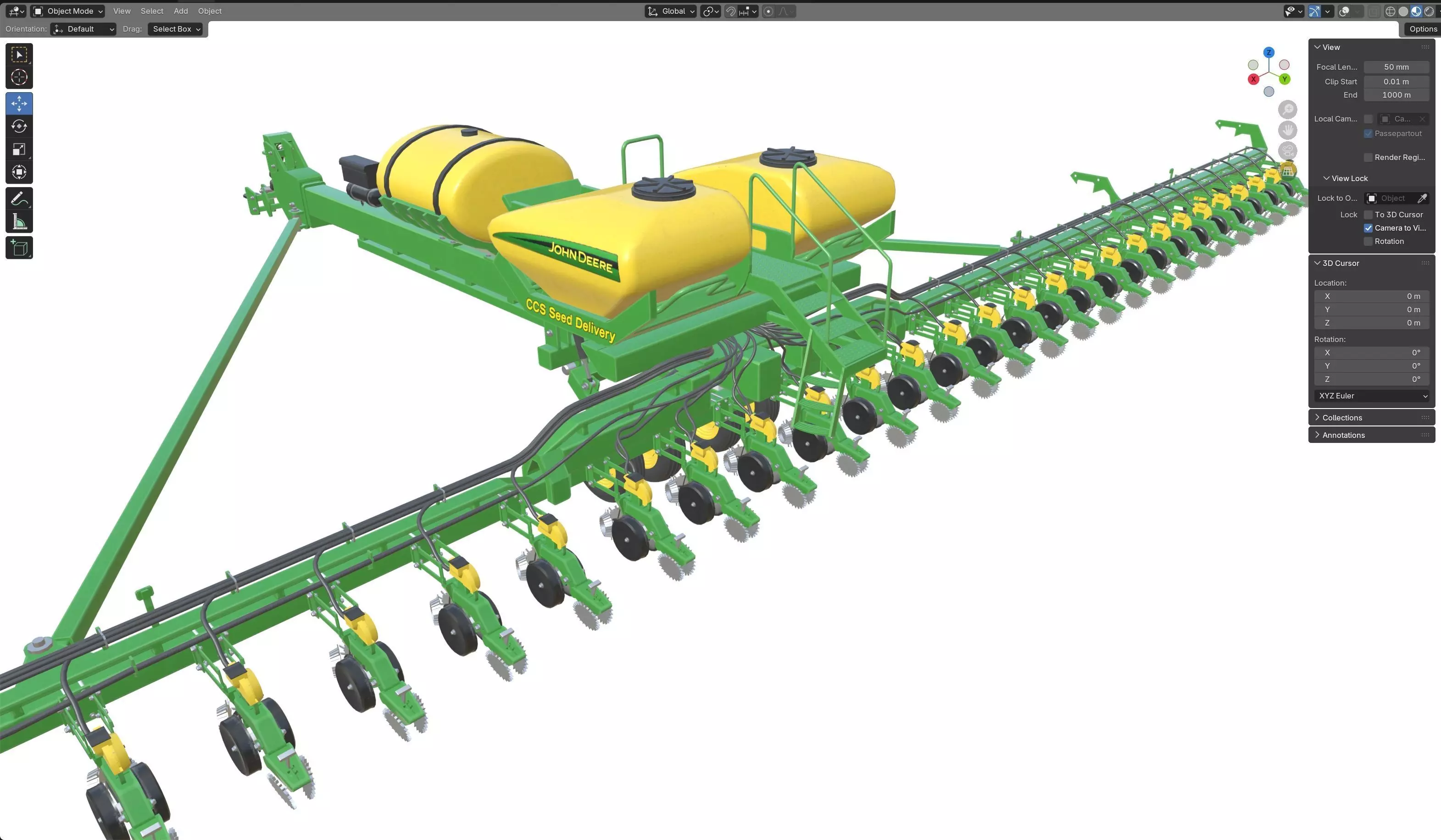Toggle proportional editing button
The image size is (1441, 840).
point(768,11)
